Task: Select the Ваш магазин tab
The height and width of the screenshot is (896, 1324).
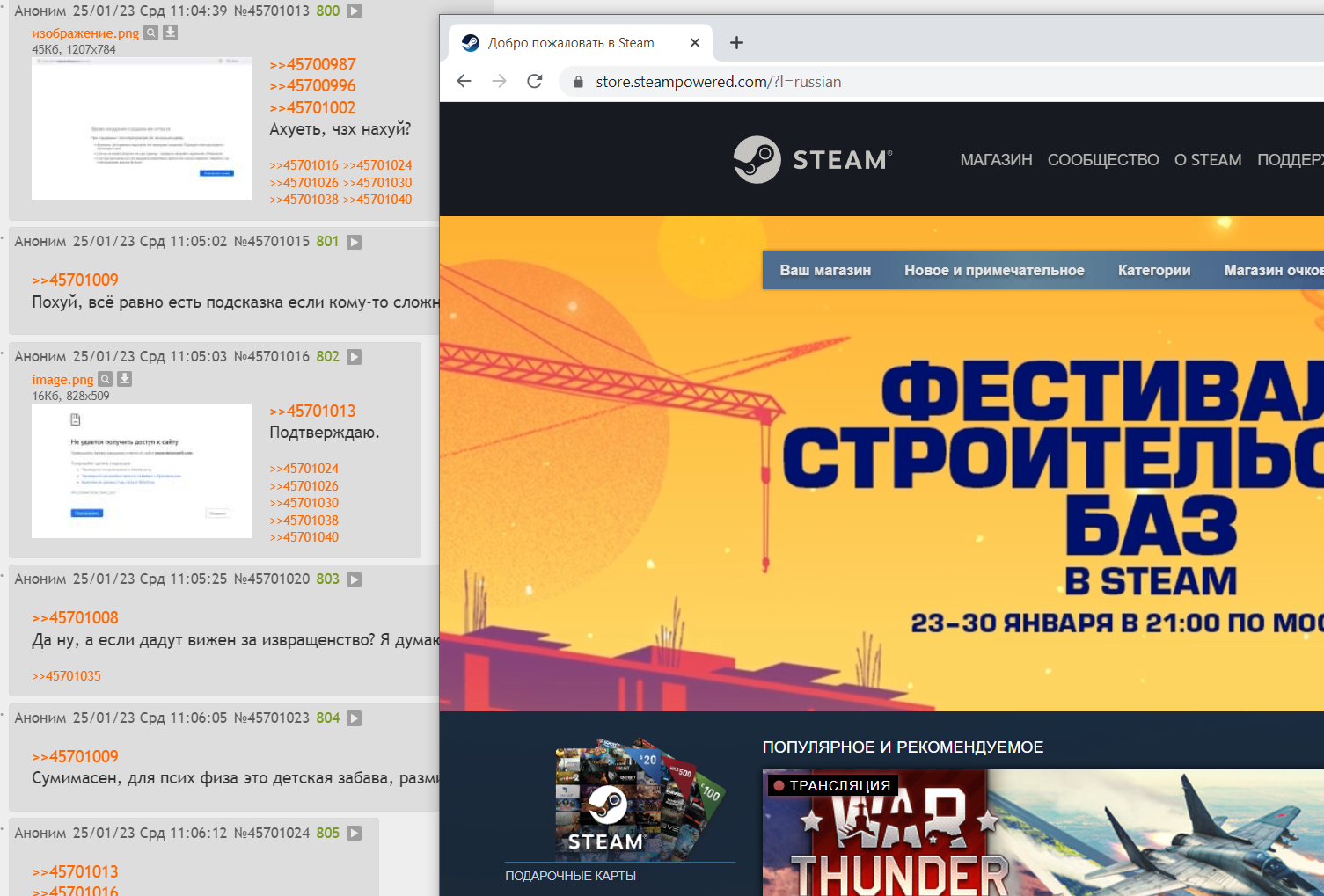Action: [x=825, y=270]
